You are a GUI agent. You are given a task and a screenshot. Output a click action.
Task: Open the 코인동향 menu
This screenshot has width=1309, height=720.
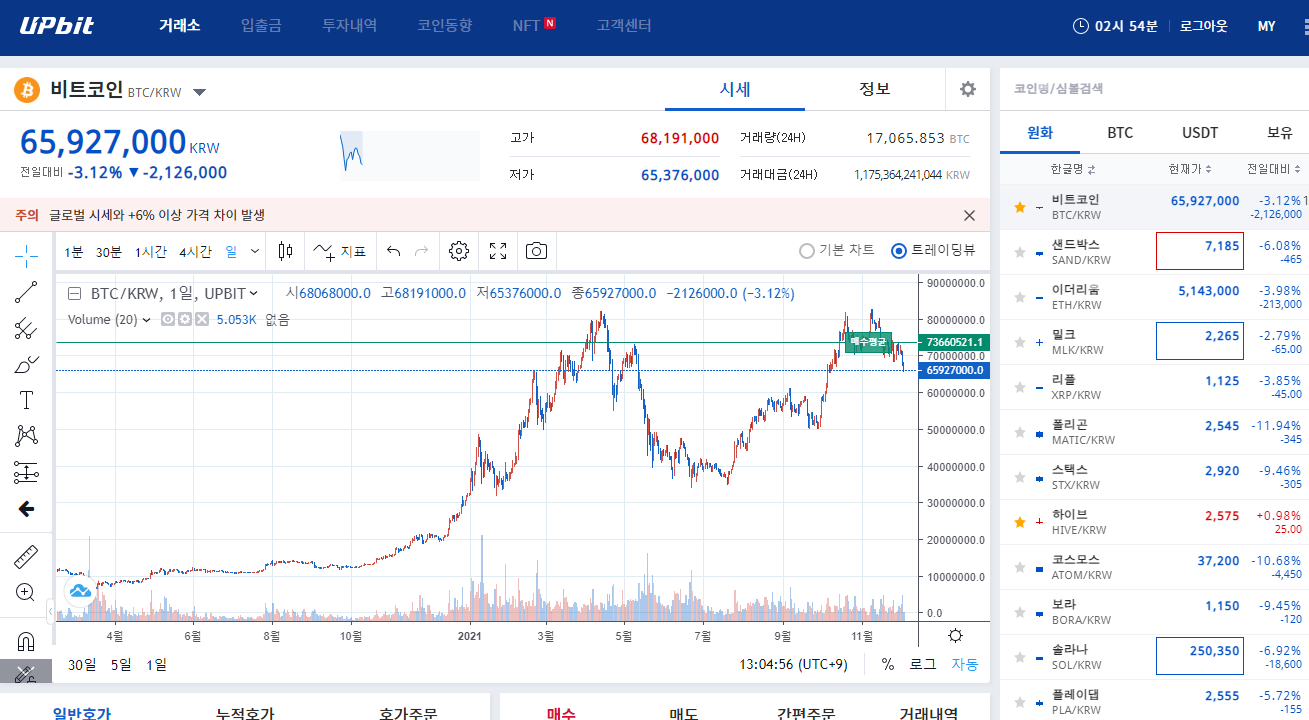[x=444, y=26]
